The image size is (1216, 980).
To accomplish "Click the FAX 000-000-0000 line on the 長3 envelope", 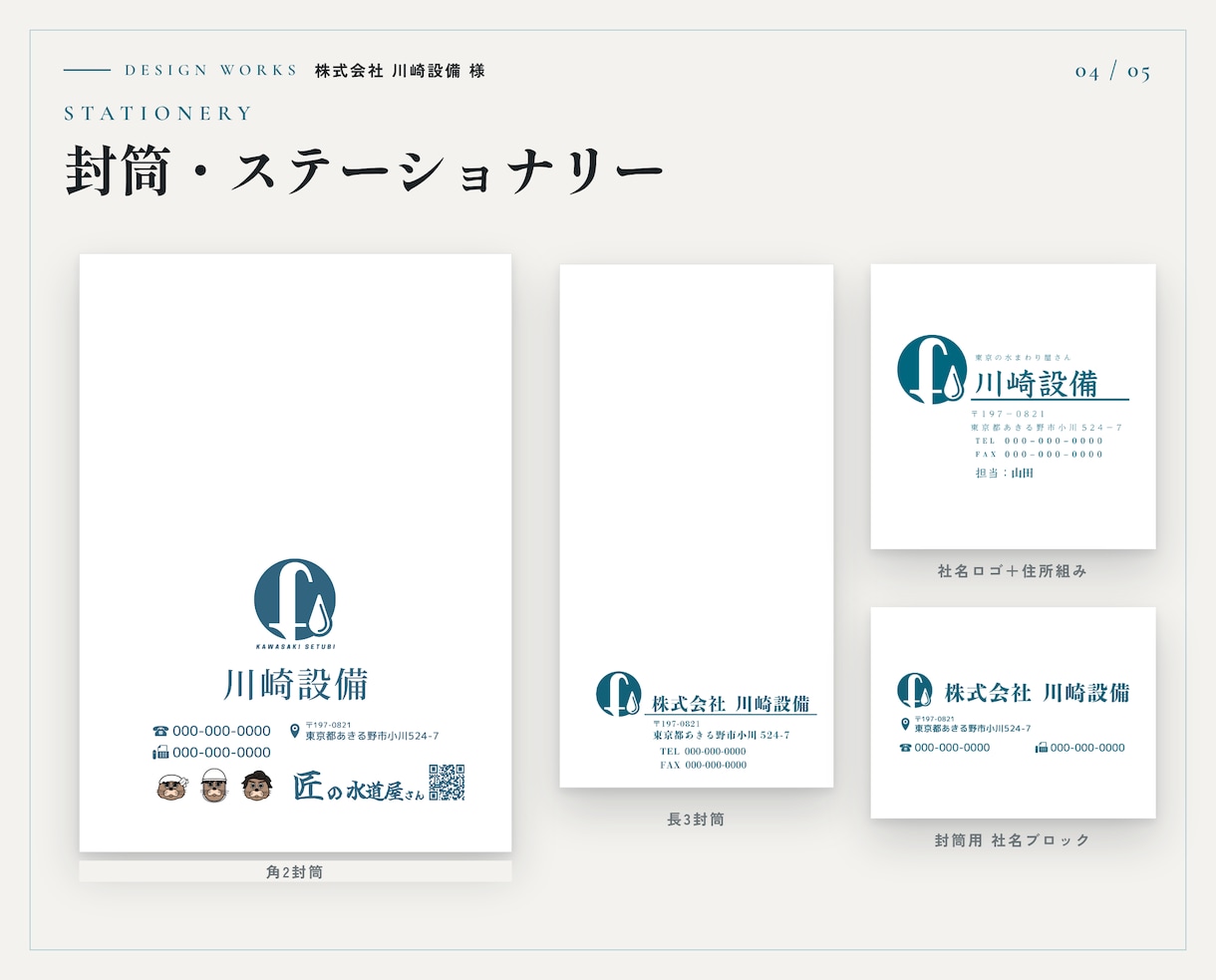I will [x=703, y=766].
